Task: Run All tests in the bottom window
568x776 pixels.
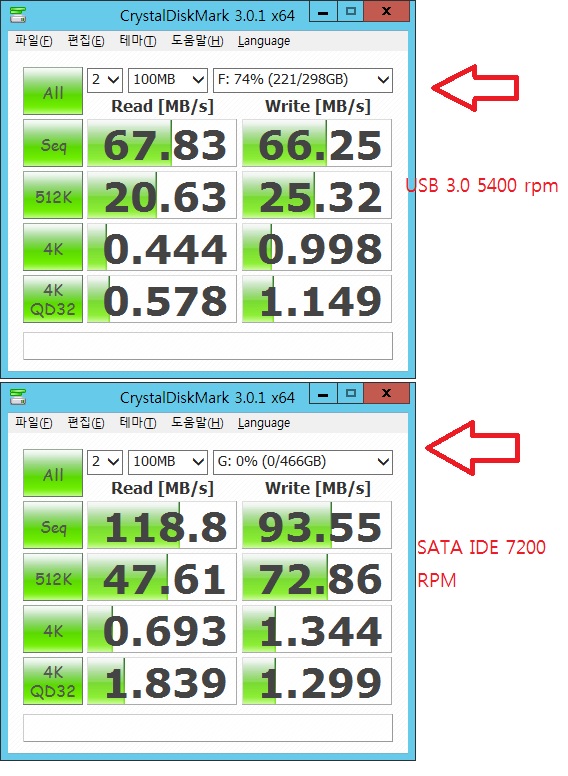Action: pyautogui.click(x=53, y=473)
